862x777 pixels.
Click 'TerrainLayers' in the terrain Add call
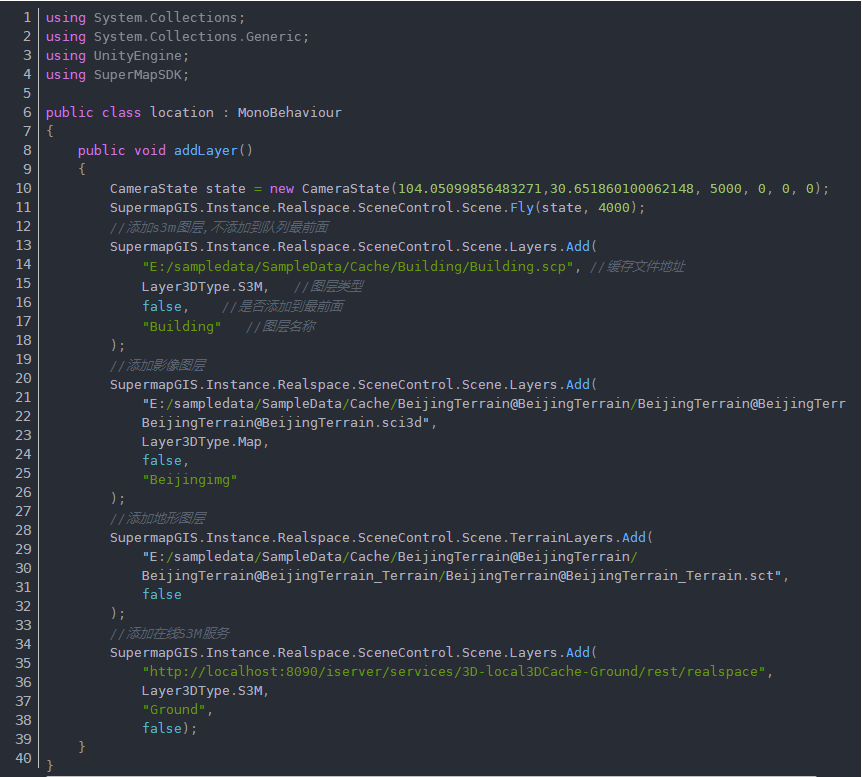561,537
